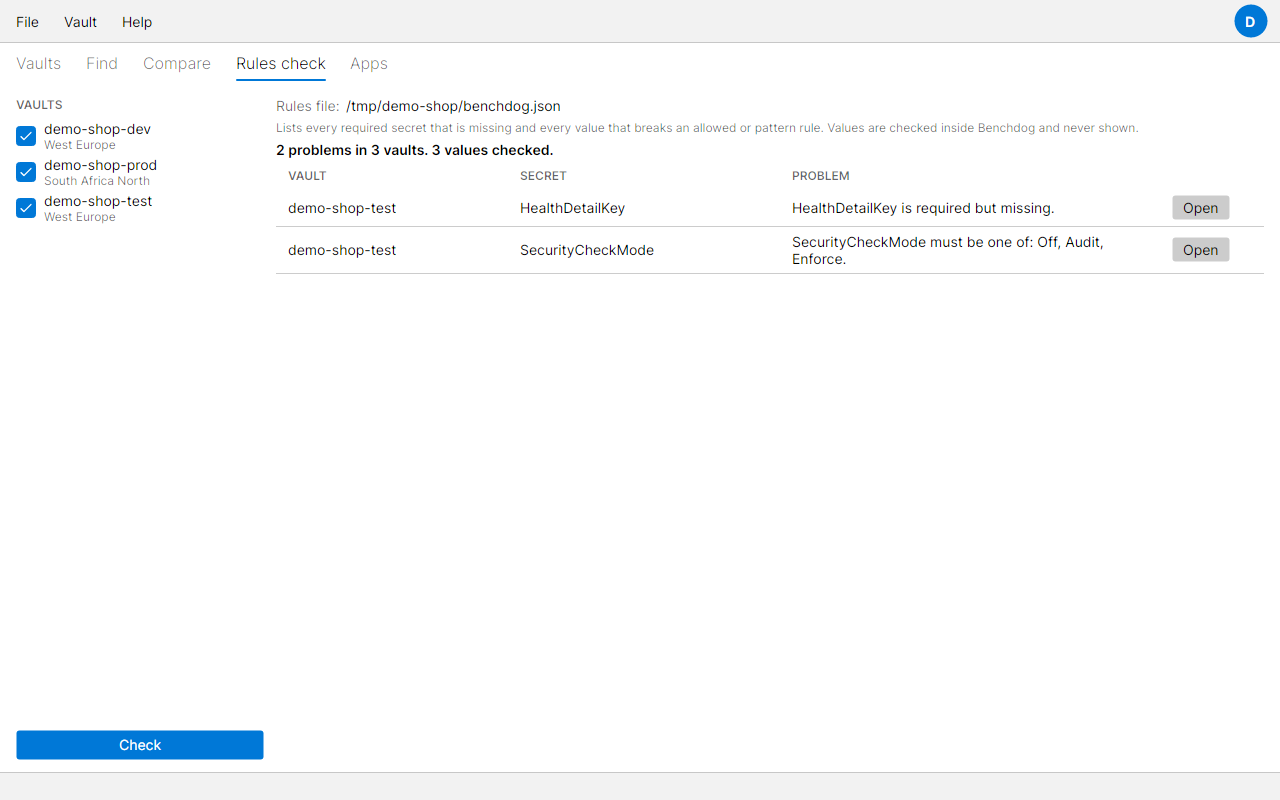Switch to the Compare tab

(x=177, y=63)
